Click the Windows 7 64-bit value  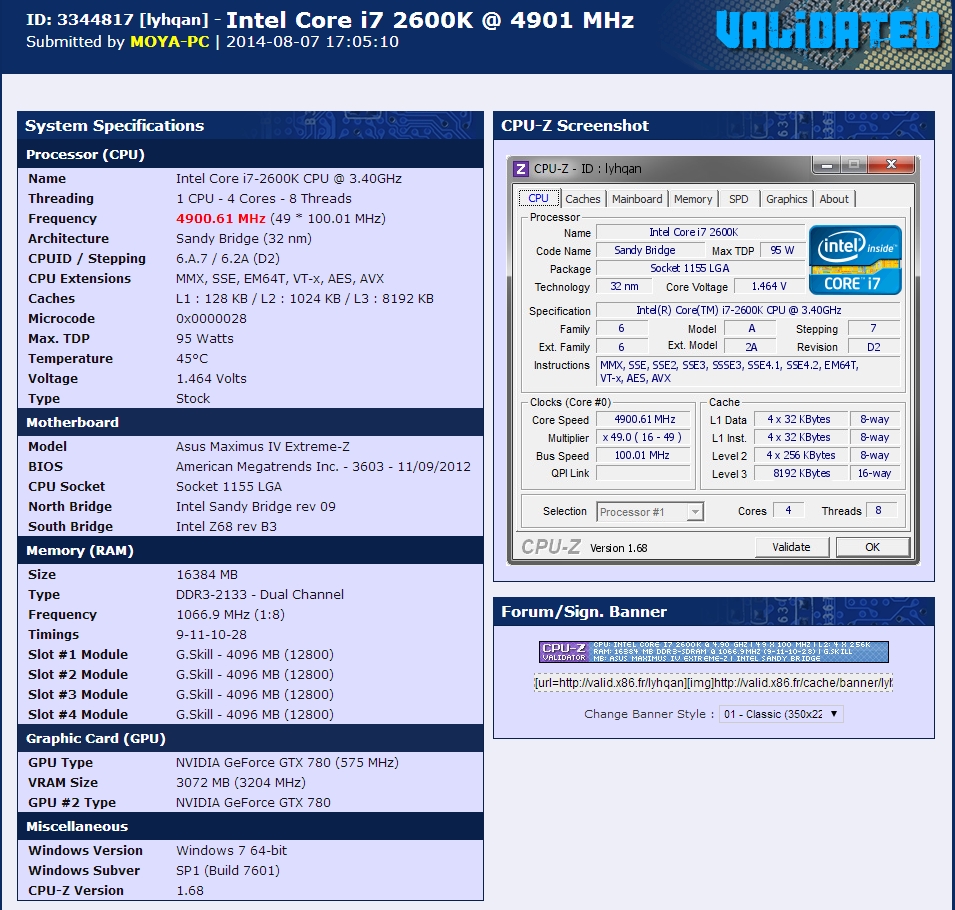click(x=231, y=850)
